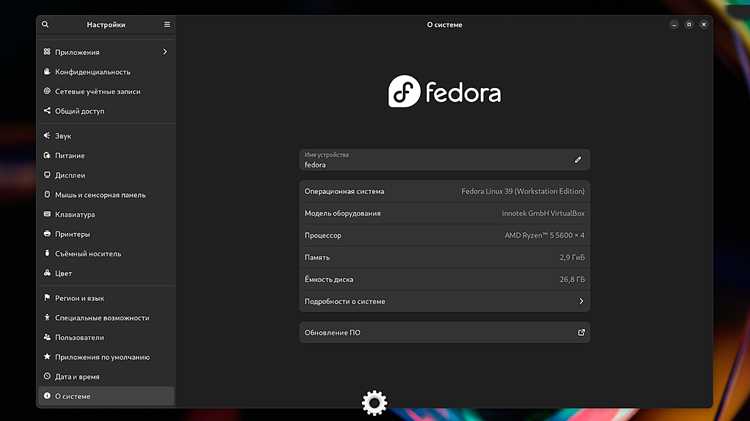Click the speaker icon beside Звук
750x421 pixels.
(x=47, y=135)
